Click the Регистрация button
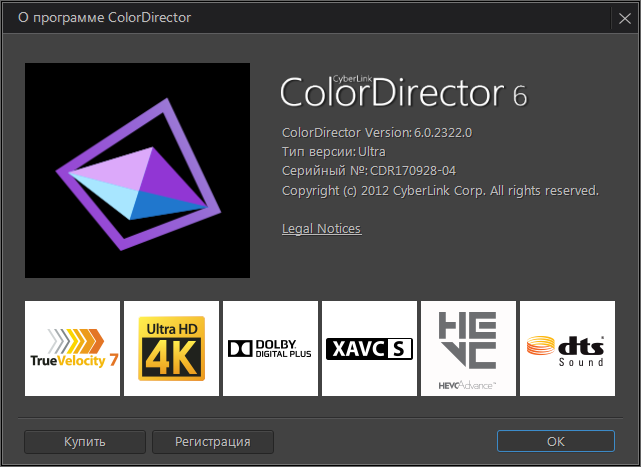641x467 pixels. tap(213, 442)
